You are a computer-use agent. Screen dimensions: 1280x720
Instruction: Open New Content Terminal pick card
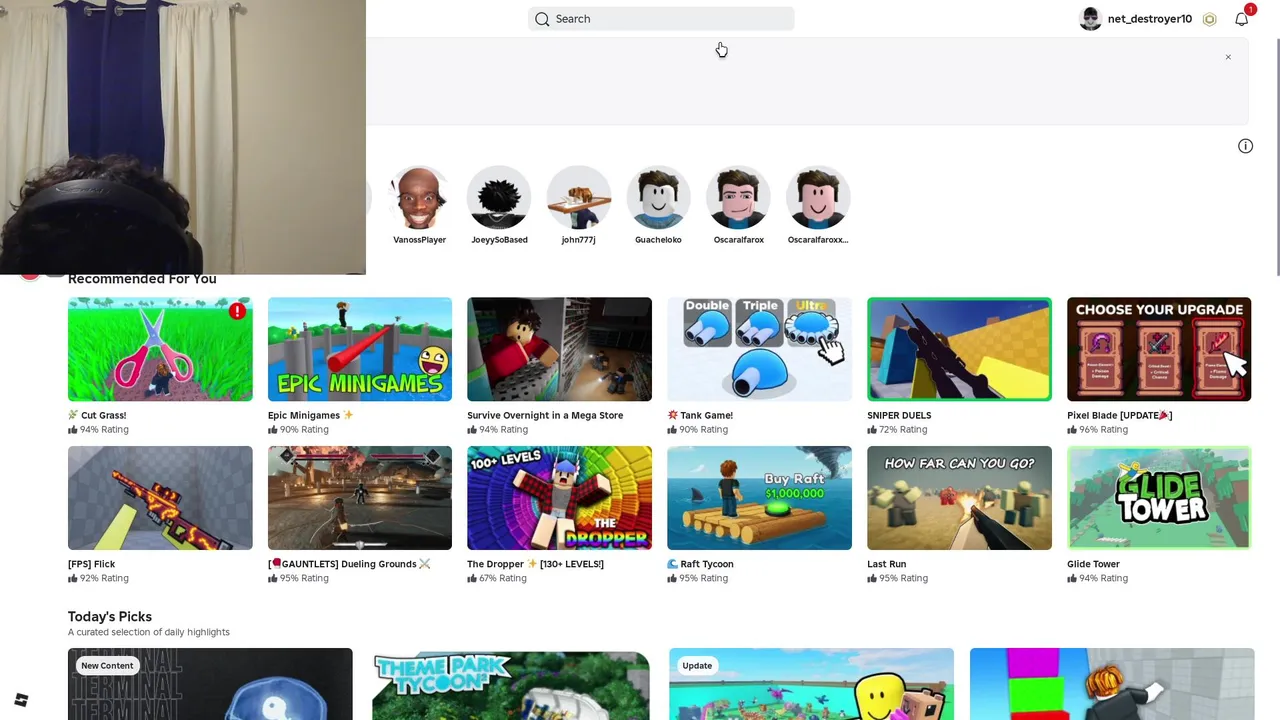pyautogui.click(x=210, y=684)
